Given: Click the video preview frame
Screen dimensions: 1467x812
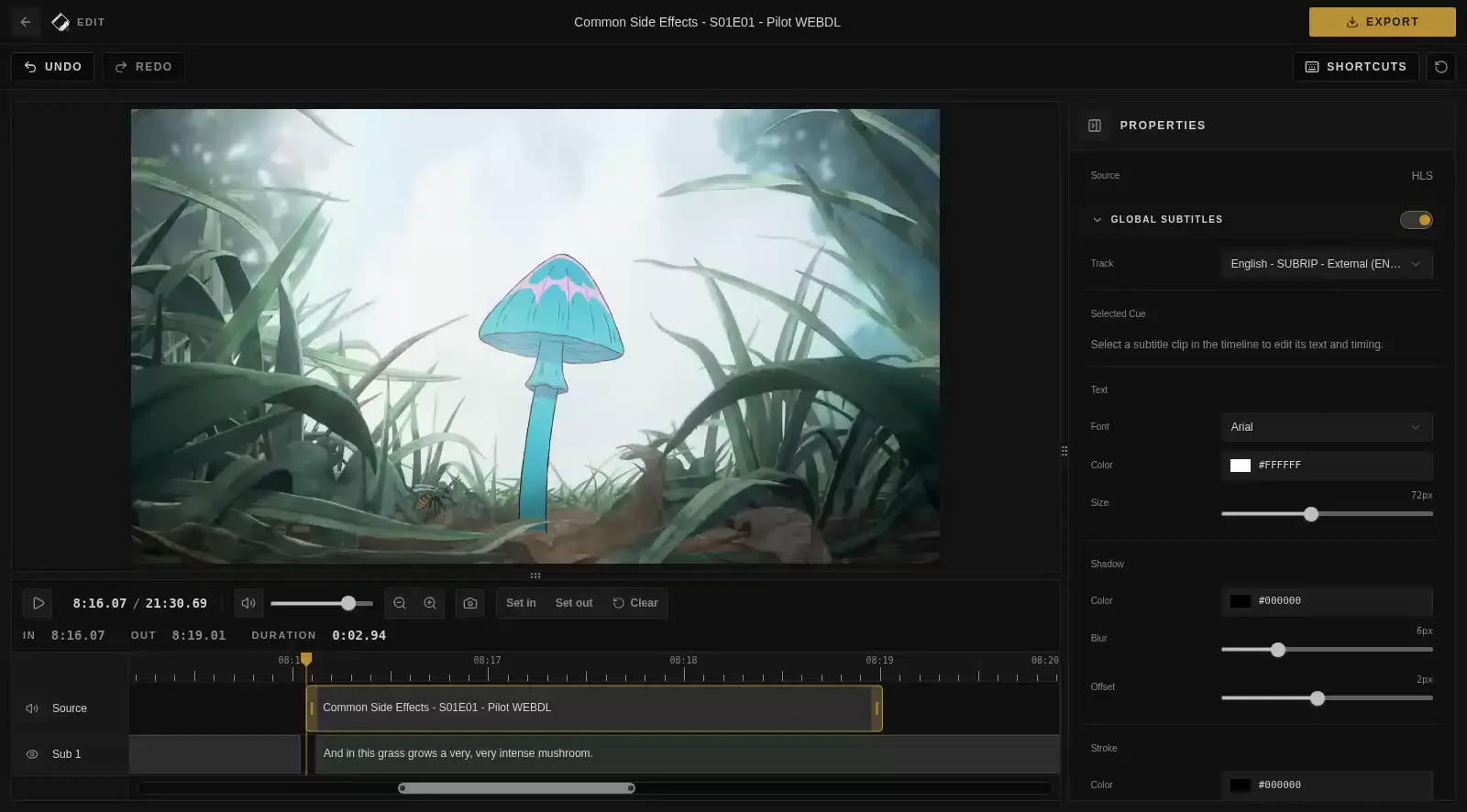Looking at the screenshot, I should point(535,336).
